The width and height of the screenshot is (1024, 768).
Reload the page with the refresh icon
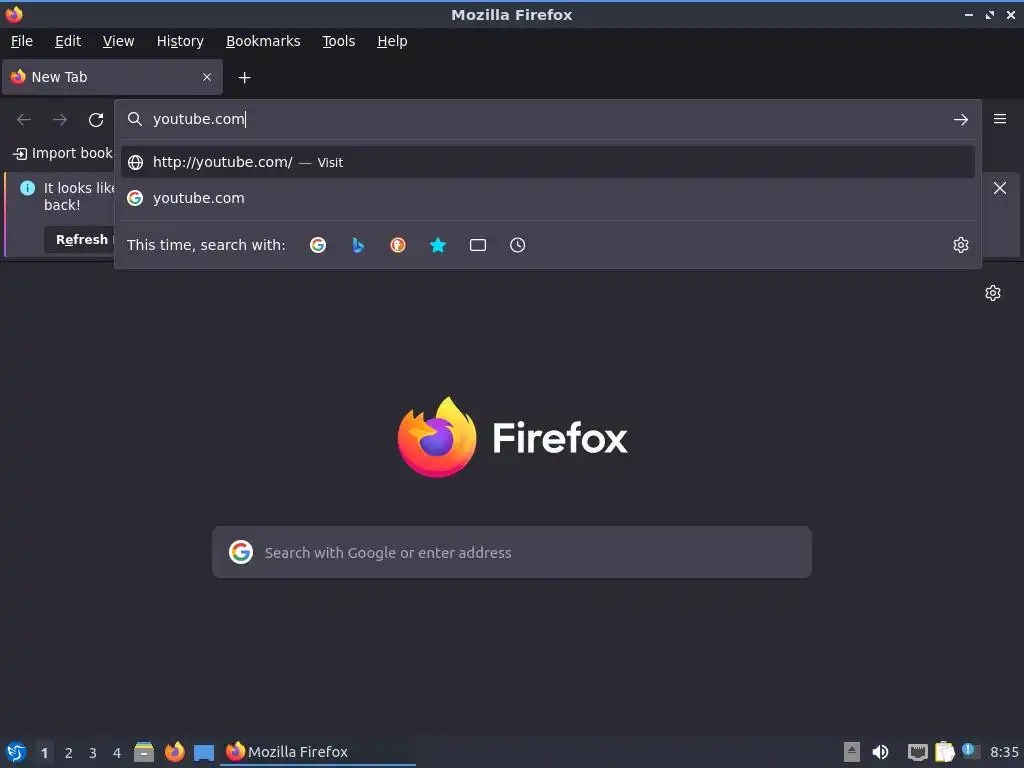96,120
